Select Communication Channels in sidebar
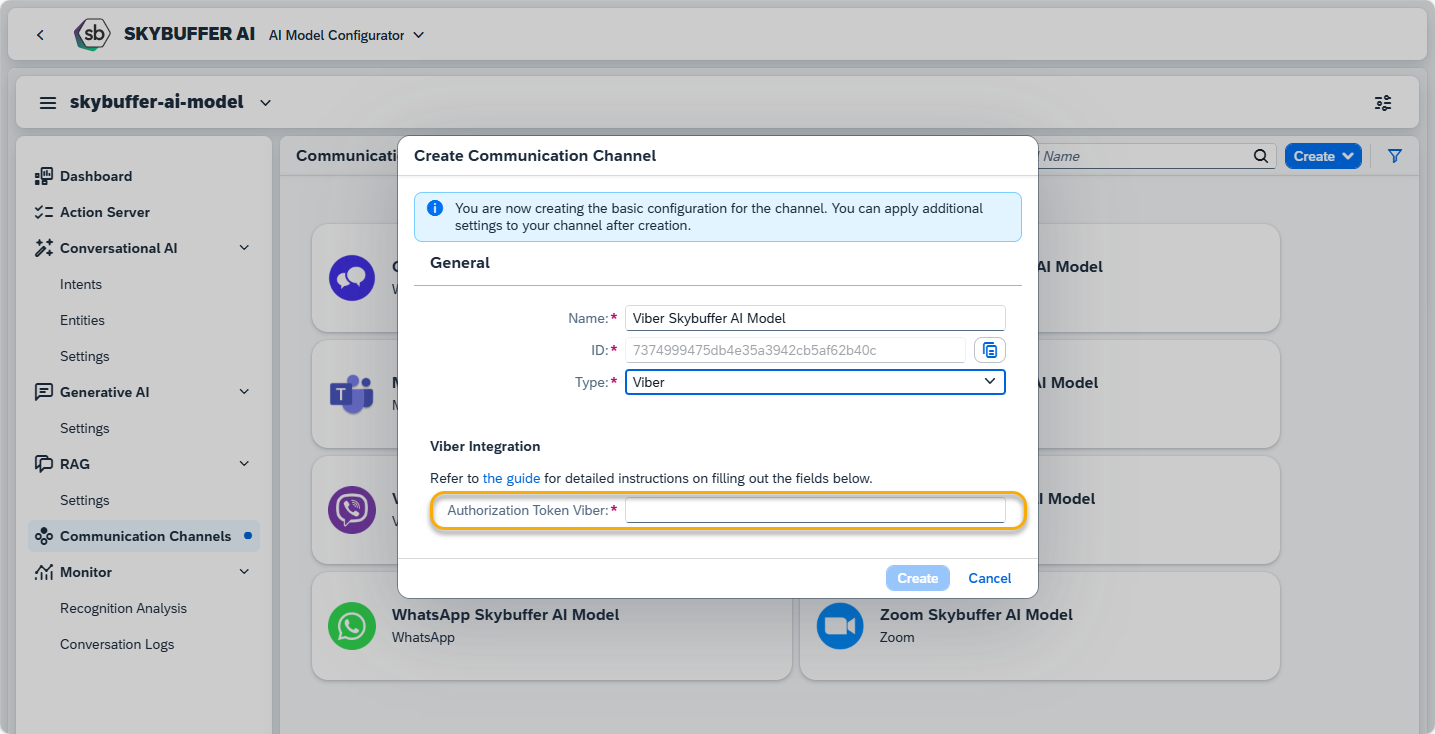The image size is (1435, 734). (x=145, y=536)
